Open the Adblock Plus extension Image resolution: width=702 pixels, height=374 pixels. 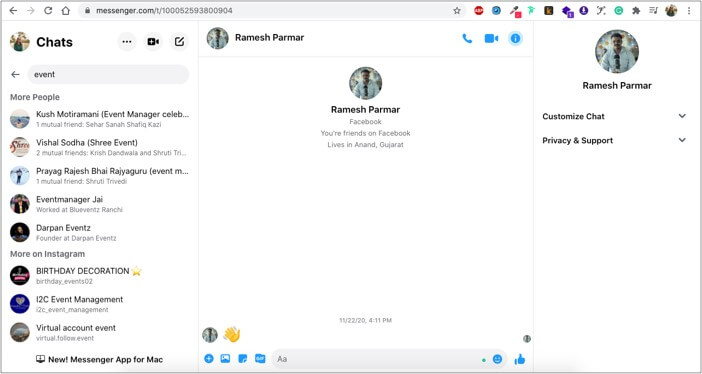[x=479, y=10]
